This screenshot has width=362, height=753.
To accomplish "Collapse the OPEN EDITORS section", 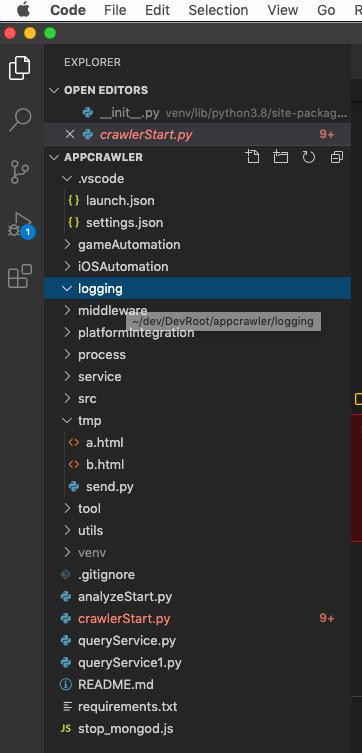I will [54, 90].
